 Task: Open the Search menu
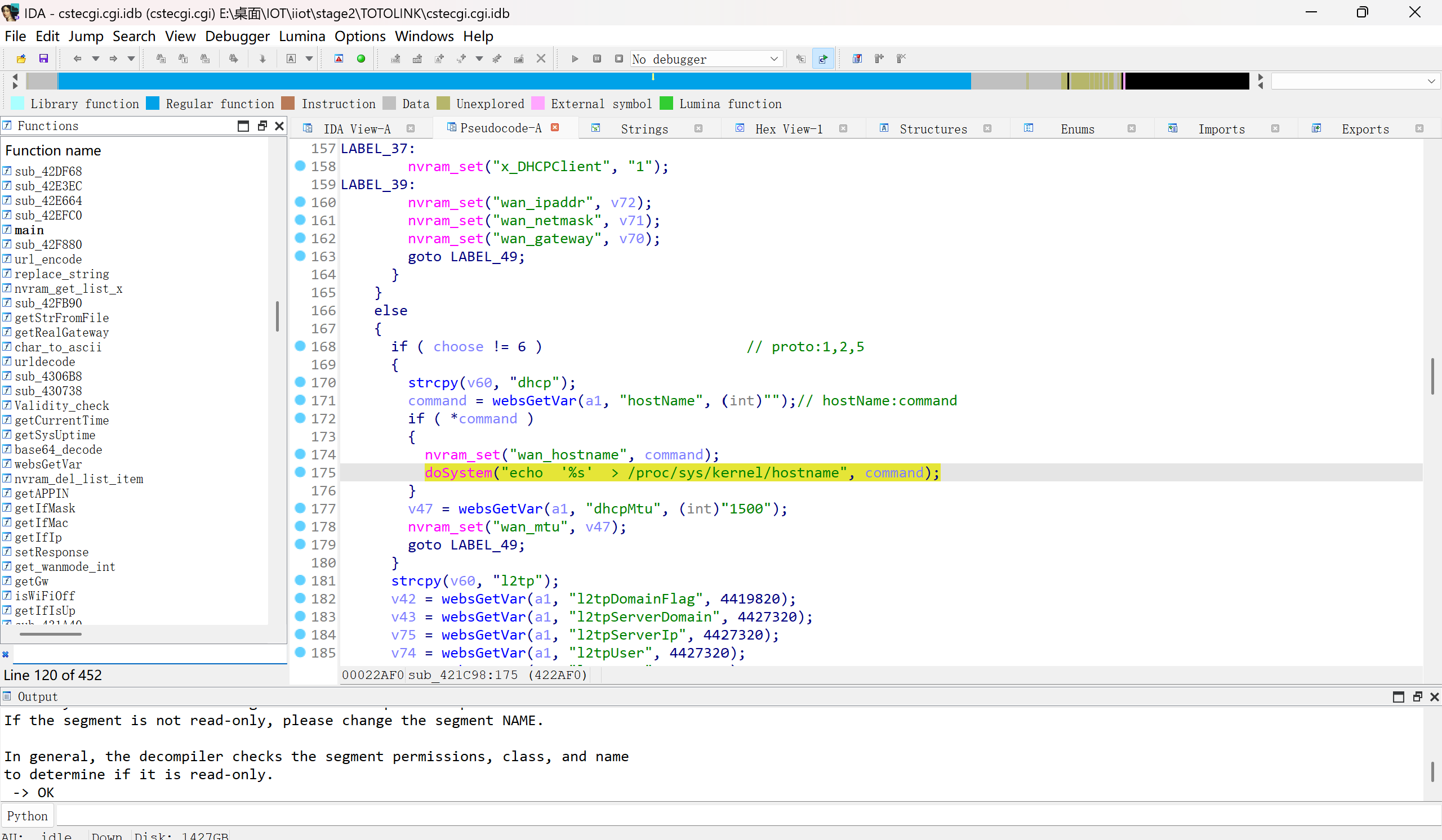click(x=134, y=36)
